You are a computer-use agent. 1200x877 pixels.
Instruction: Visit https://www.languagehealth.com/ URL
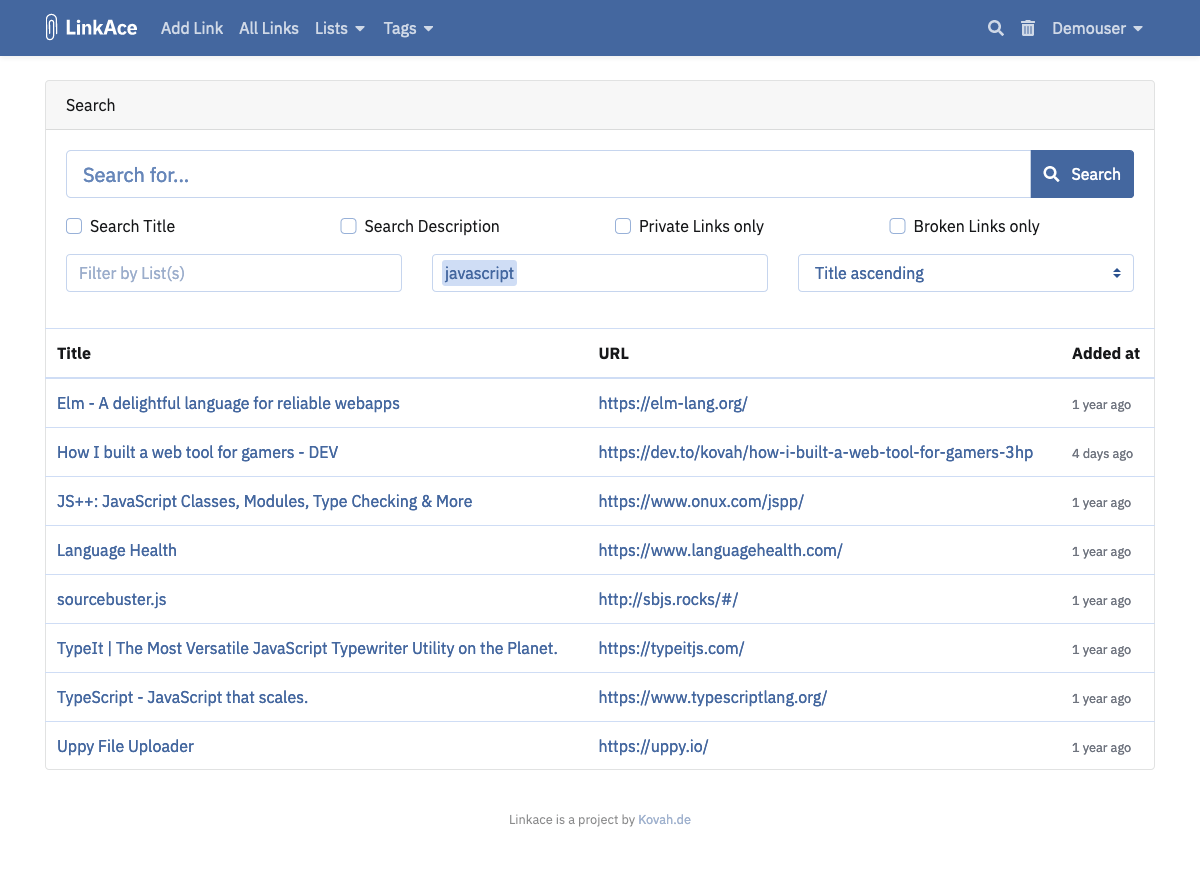point(721,550)
